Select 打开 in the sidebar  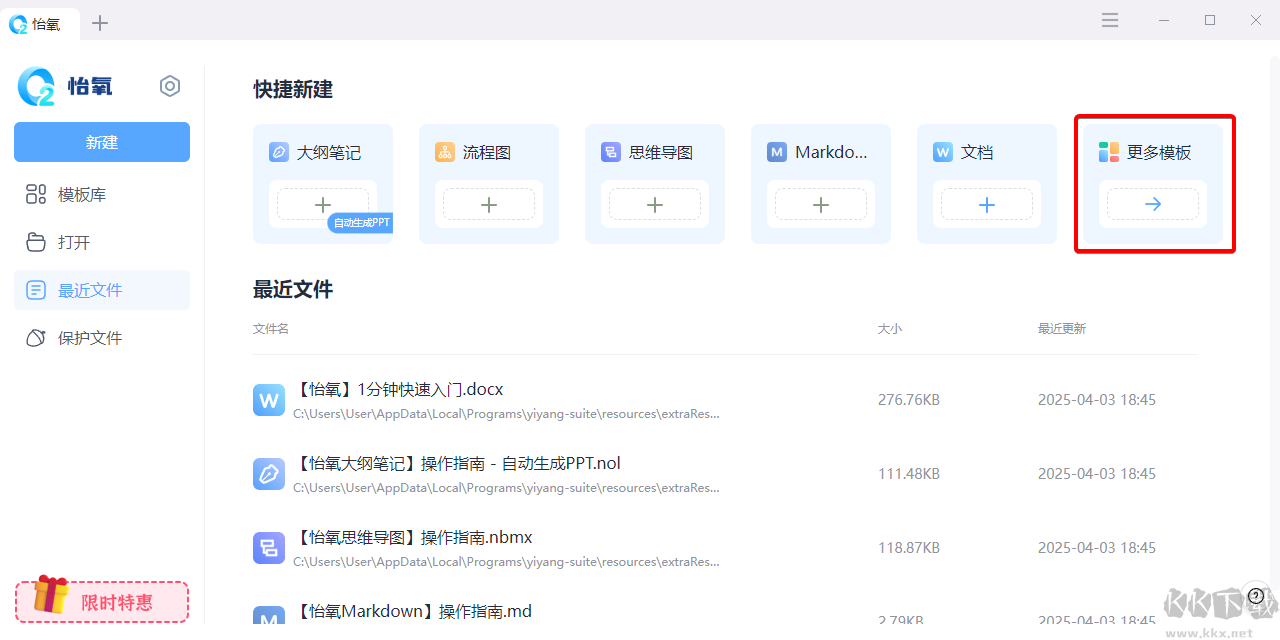[x=74, y=243]
